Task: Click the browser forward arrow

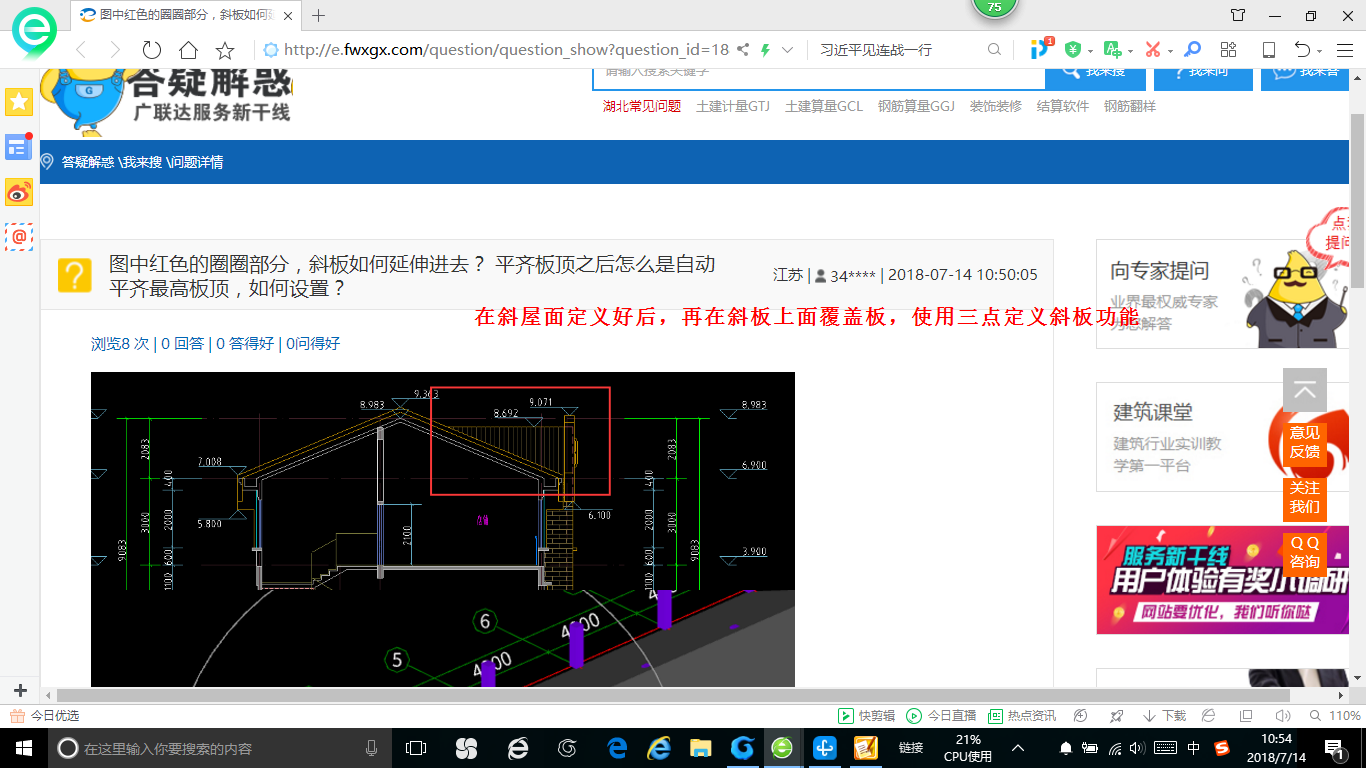Action: click(x=115, y=50)
